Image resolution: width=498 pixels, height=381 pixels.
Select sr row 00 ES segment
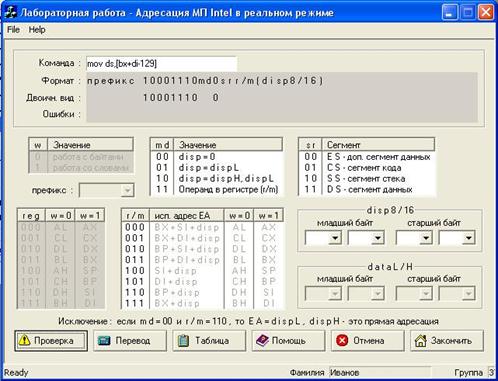[367, 157]
